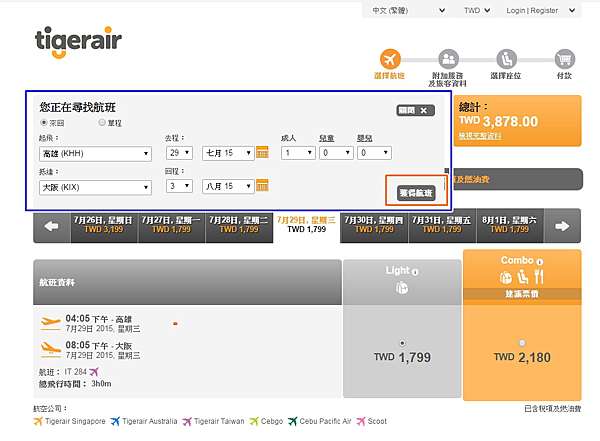Click the Tigerair Australia legend icon
The image size is (600, 441).
115,421
